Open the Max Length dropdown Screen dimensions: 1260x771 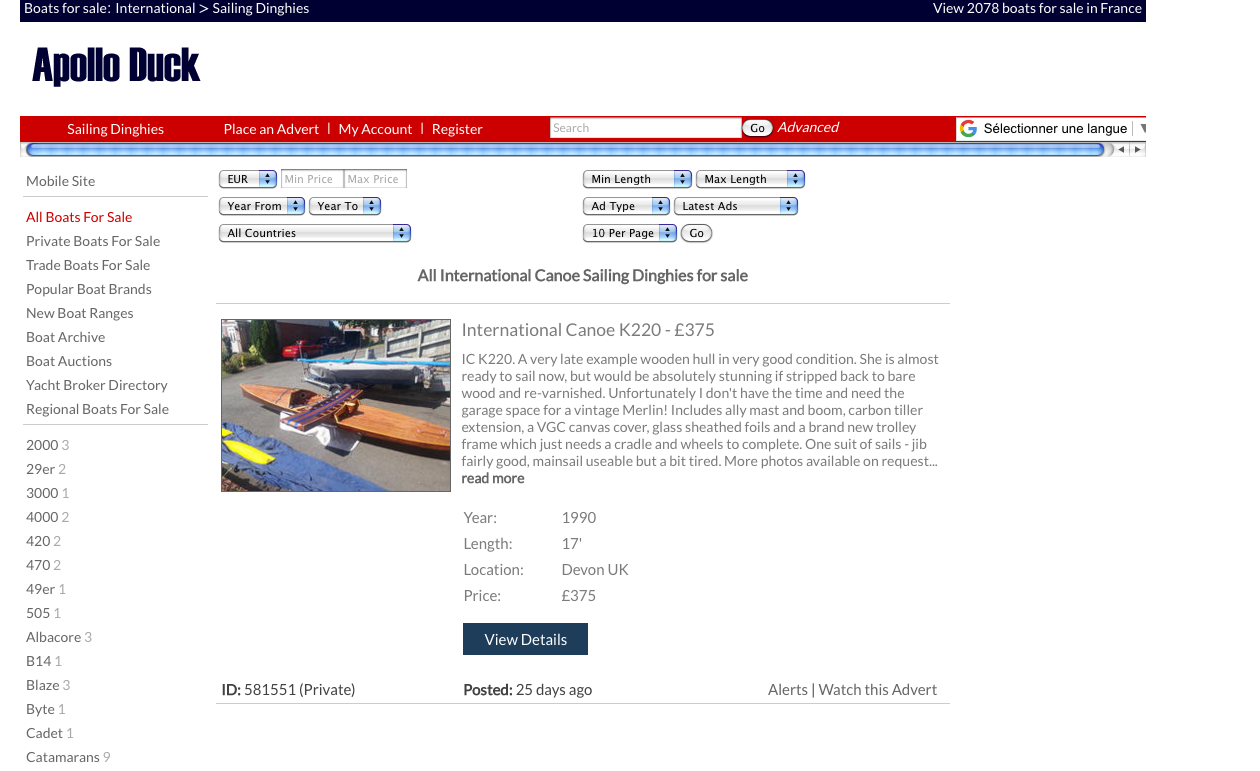click(750, 179)
